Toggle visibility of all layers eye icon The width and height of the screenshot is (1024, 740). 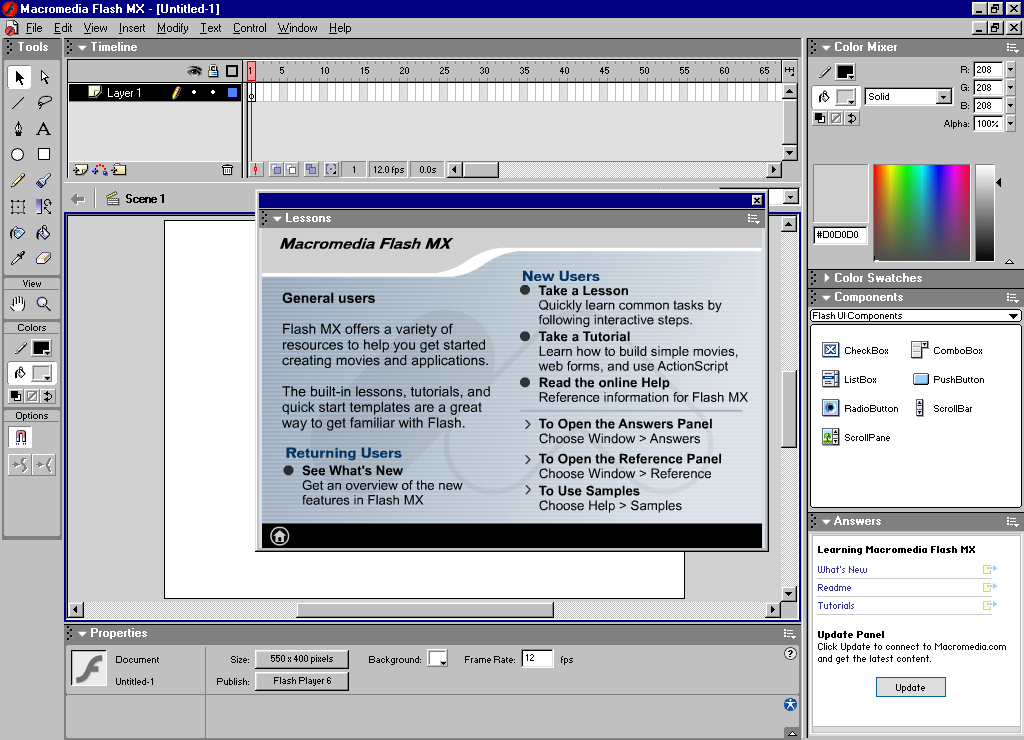(x=195, y=71)
